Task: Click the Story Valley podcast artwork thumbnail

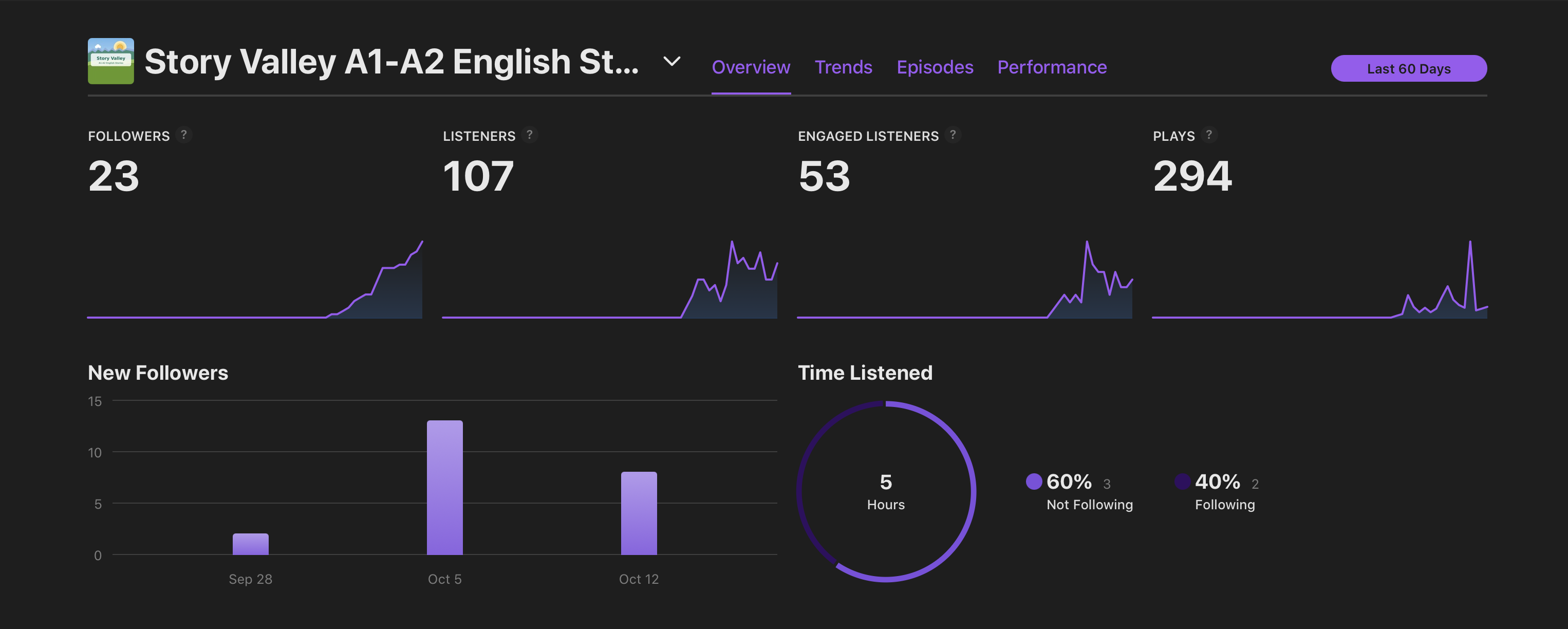Action: 111,61
